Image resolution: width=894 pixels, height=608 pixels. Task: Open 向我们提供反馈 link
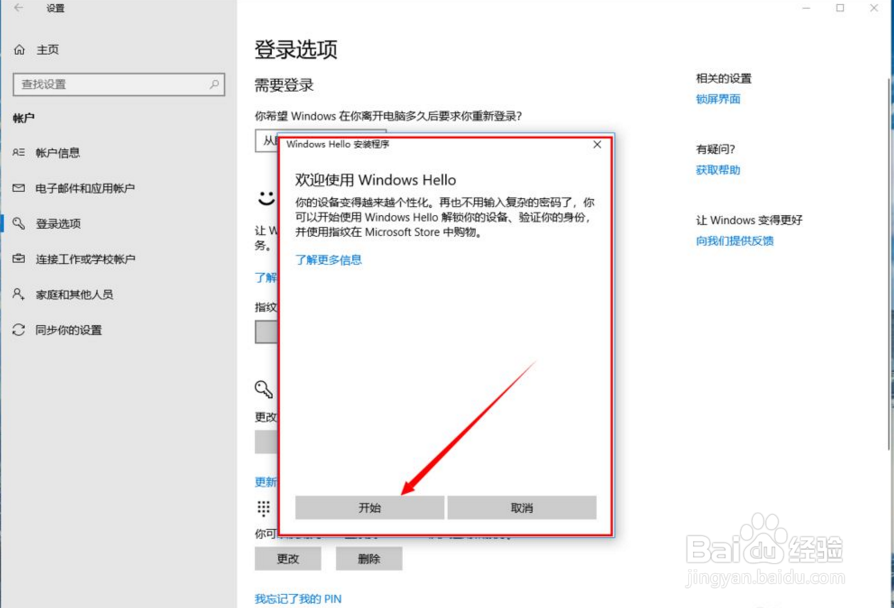point(734,241)
